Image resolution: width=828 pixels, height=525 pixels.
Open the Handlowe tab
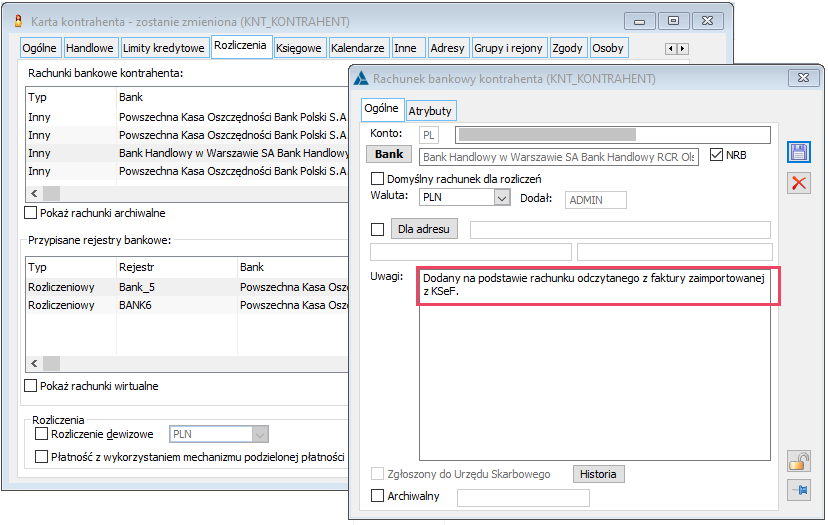89,48
